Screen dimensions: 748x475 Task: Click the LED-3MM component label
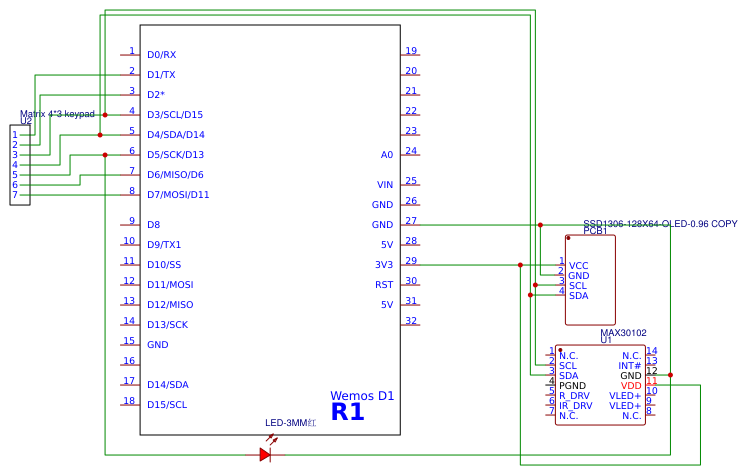pos(291,423)
